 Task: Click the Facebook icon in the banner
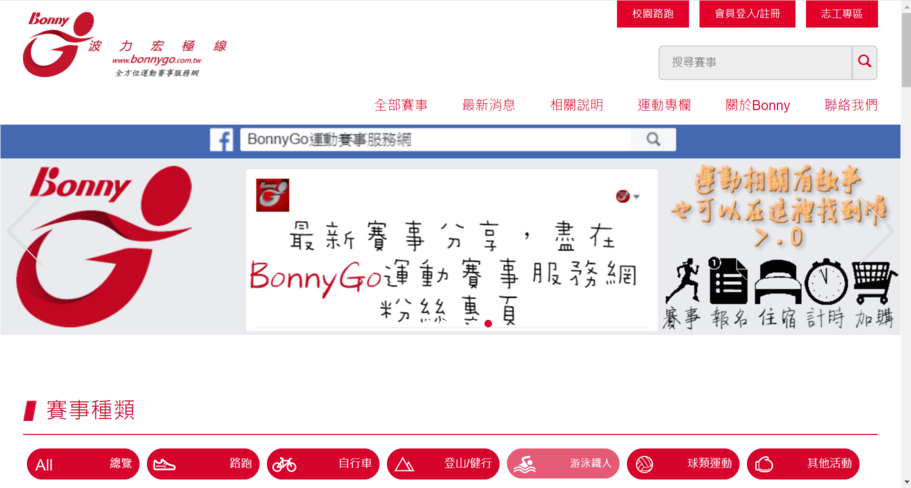click(221, 140)
